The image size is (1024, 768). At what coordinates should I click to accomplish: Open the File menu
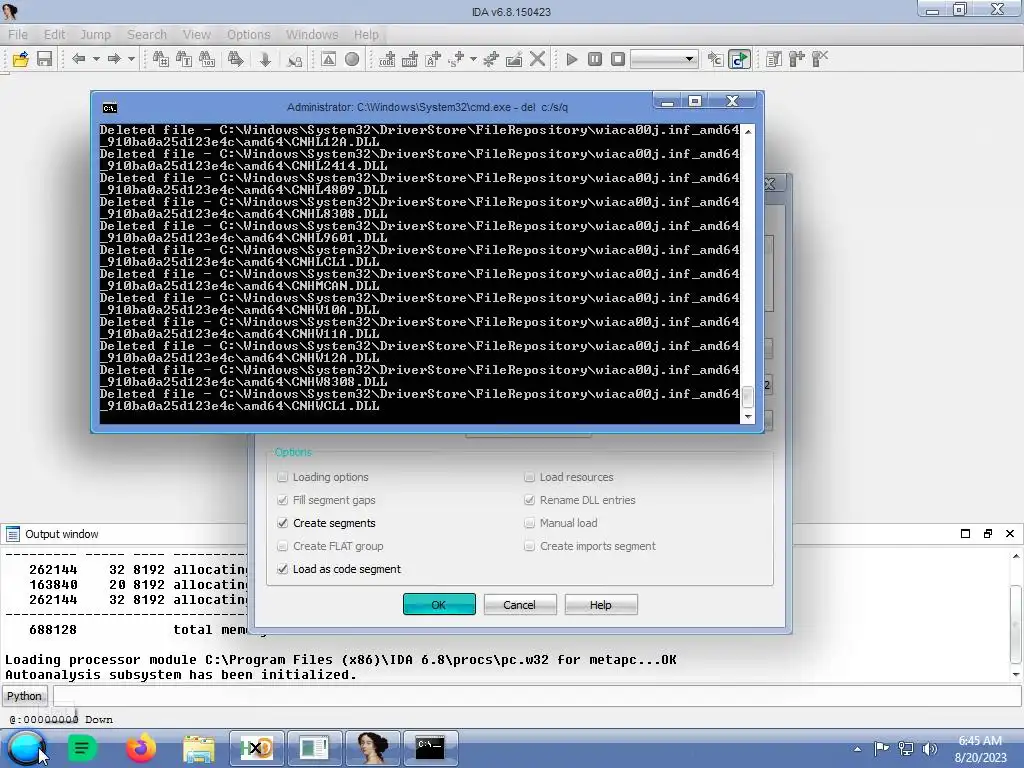tap(18, 35)
